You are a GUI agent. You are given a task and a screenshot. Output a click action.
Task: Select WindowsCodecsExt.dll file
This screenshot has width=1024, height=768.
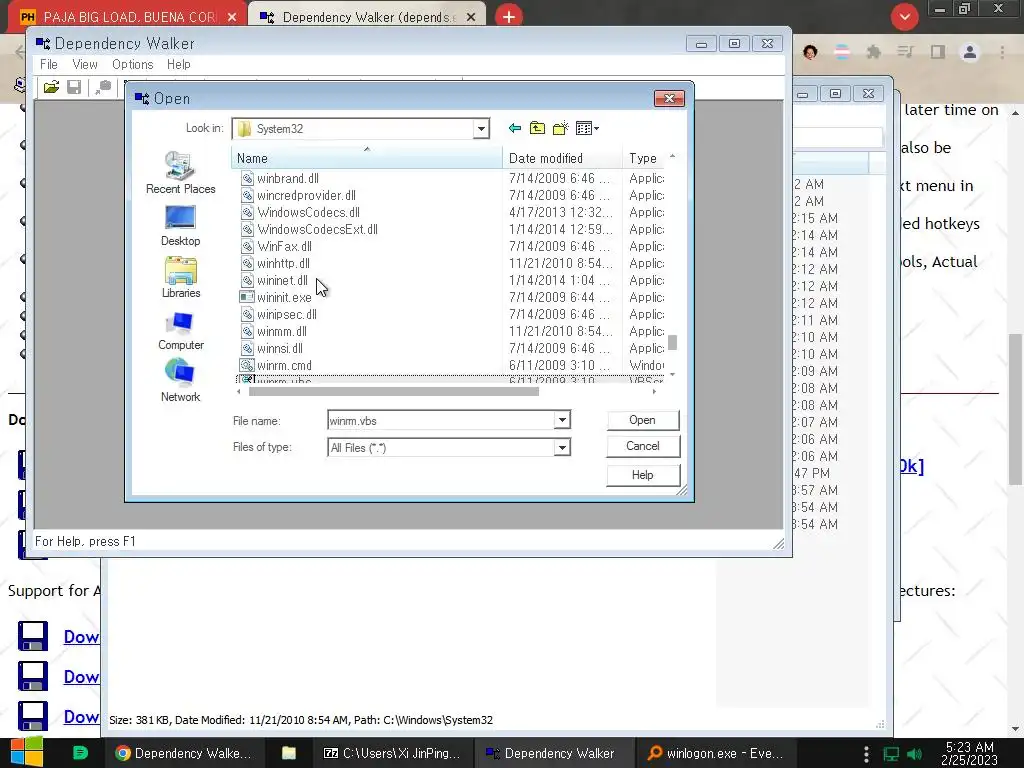(317, 229)
